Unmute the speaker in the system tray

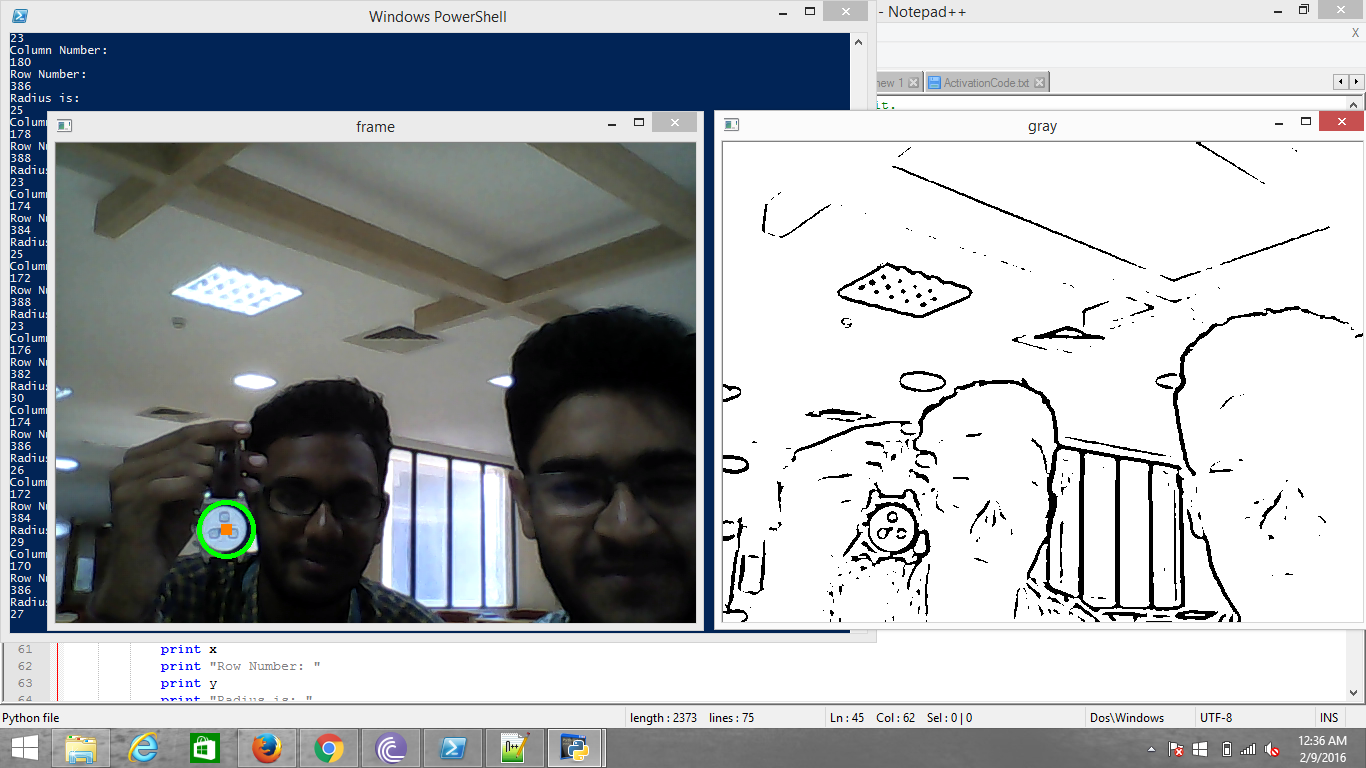click(x=1270, y=749)
